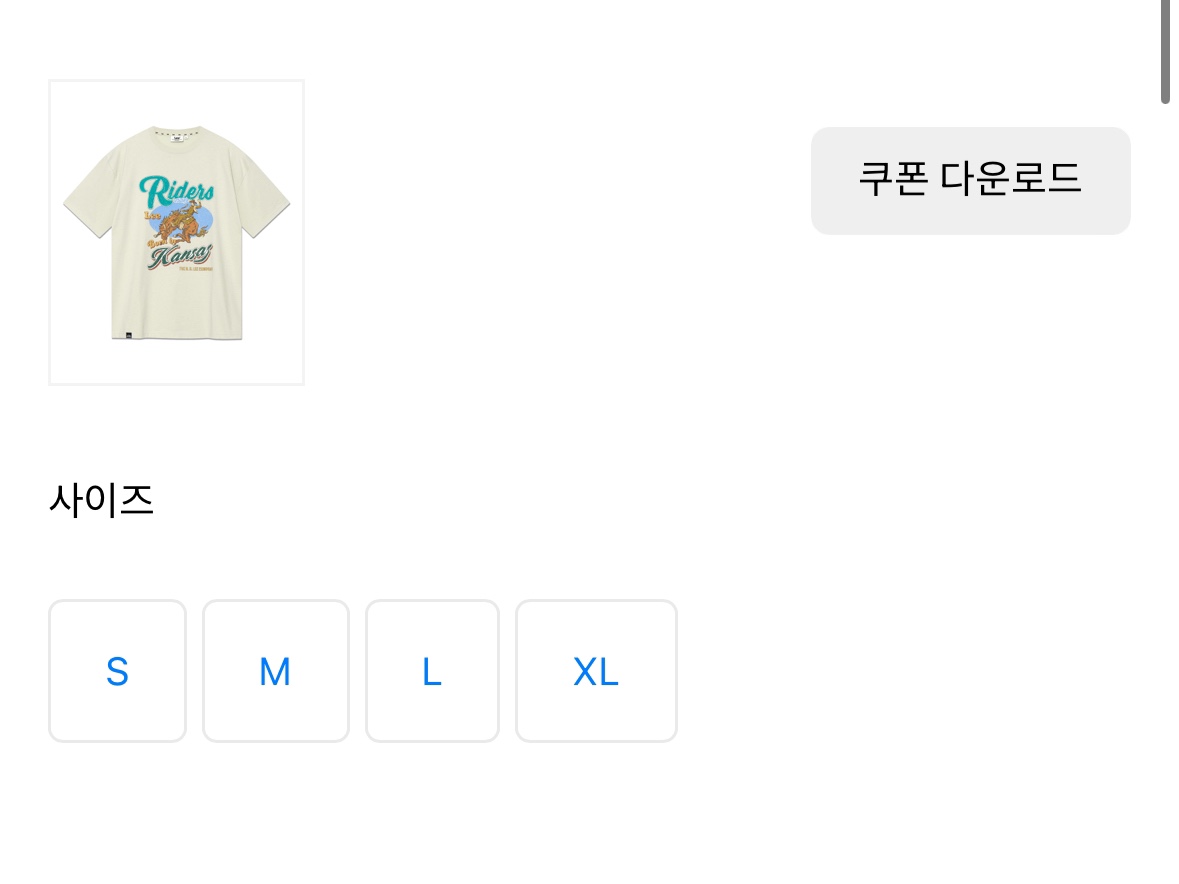Viewport: 1179px width, 884px height.
Task: Choose the M size option
Action: (275, 671)
